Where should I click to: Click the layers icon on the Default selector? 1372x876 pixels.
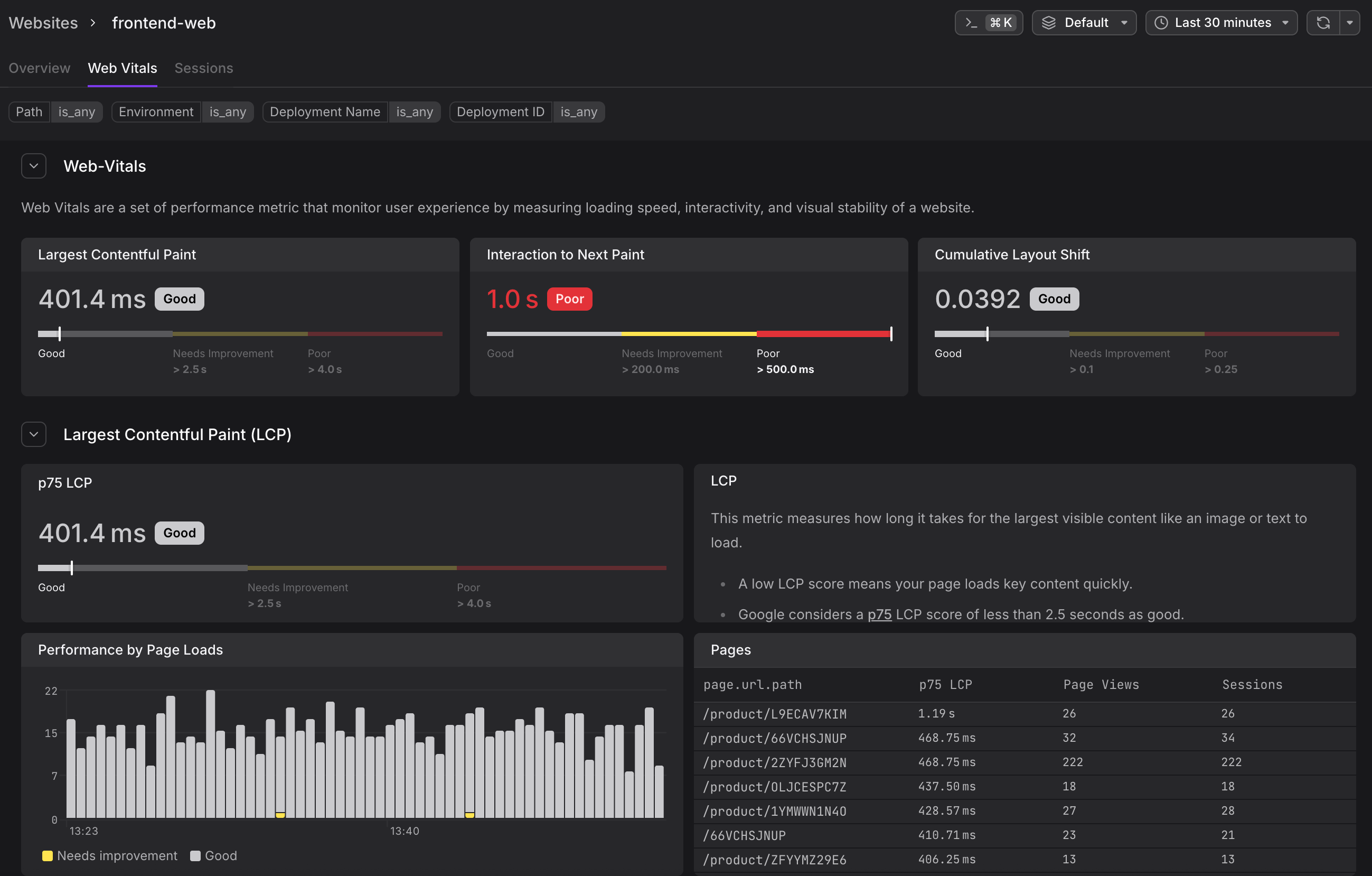[x=1050, y=23]
